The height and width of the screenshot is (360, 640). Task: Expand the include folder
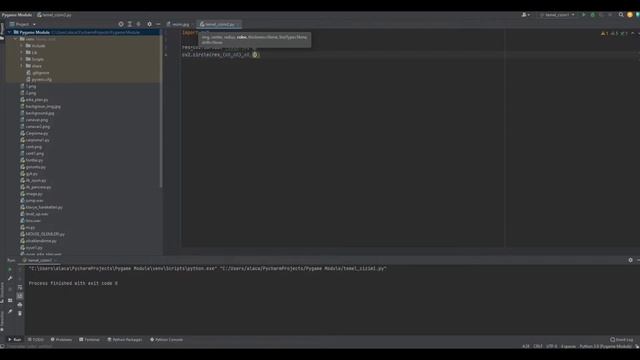(22, 46)
